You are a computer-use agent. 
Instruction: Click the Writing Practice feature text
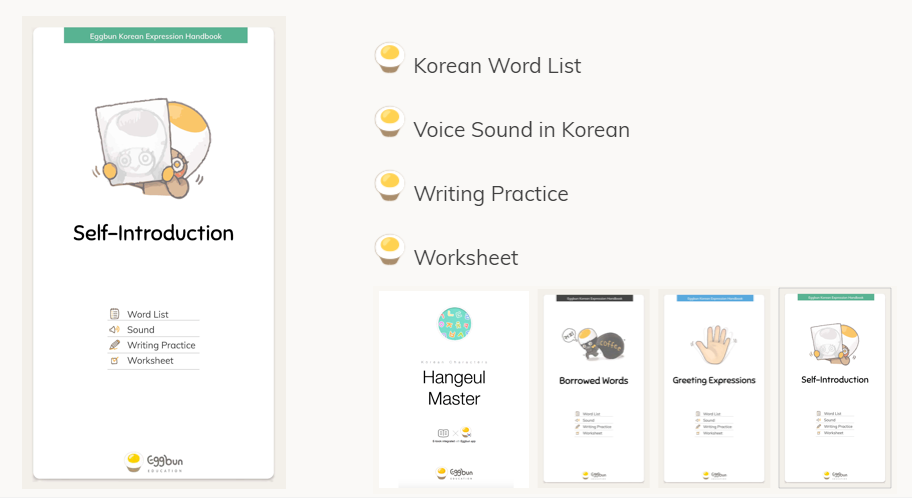click(490, 194)
